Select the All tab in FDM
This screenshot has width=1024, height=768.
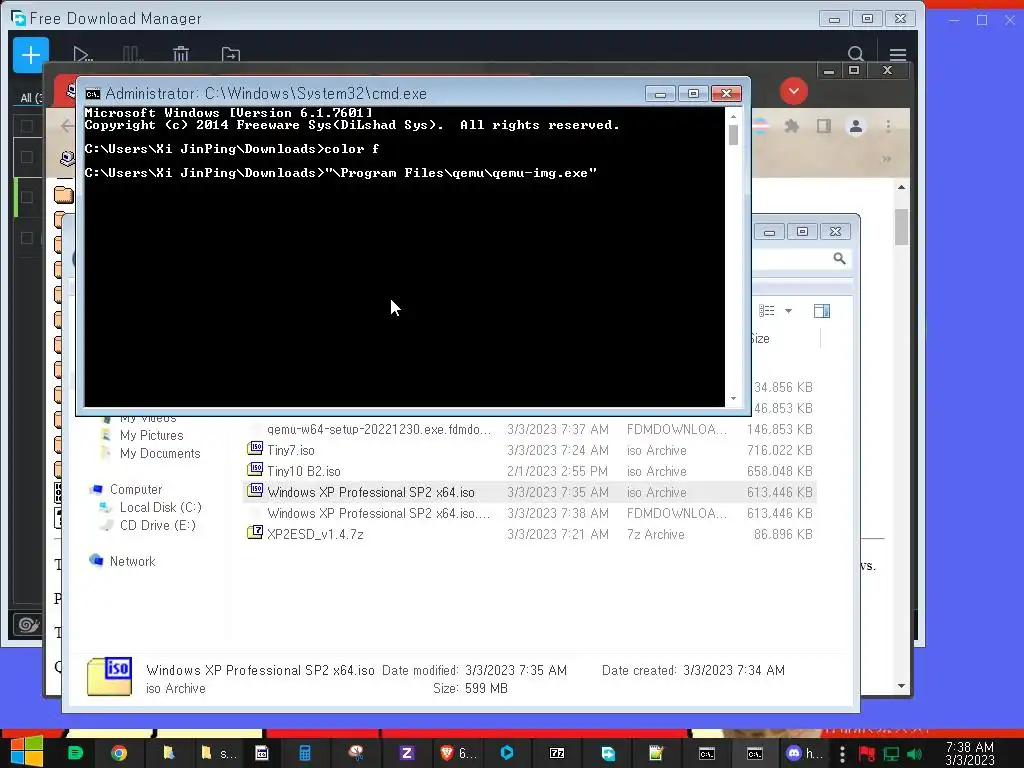tap(30, 97)
